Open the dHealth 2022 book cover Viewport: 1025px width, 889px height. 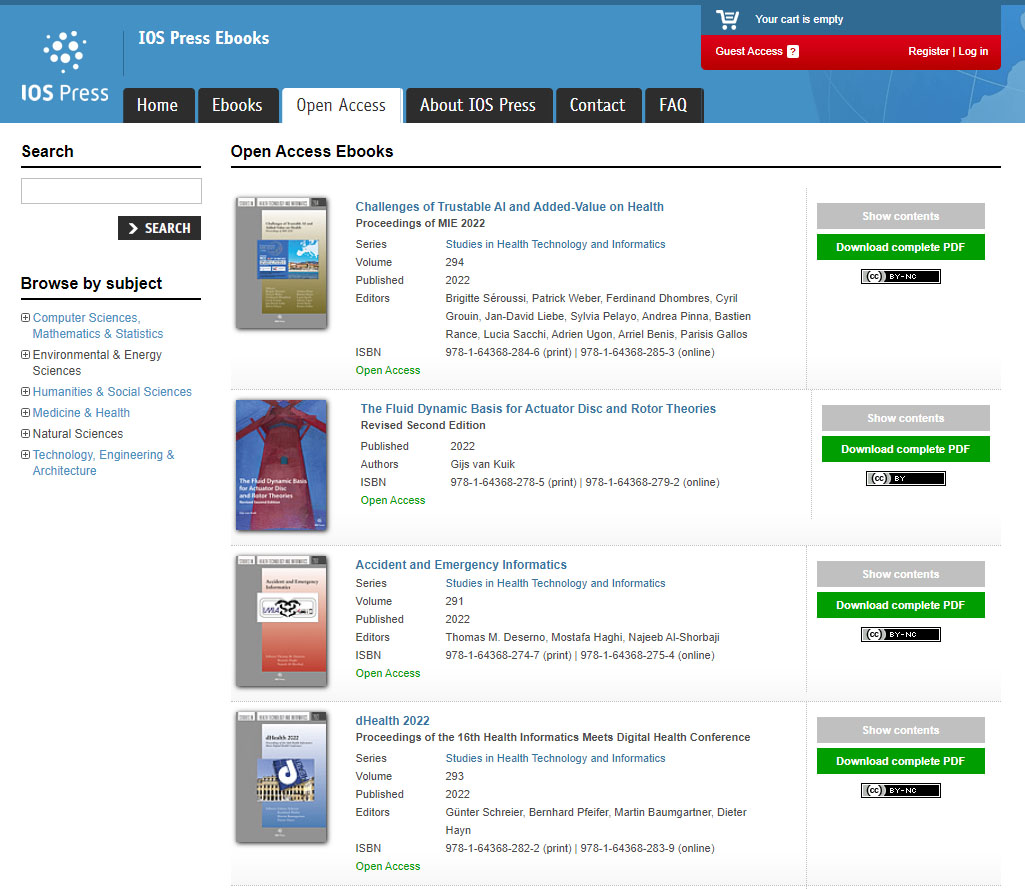click(281, 777)
